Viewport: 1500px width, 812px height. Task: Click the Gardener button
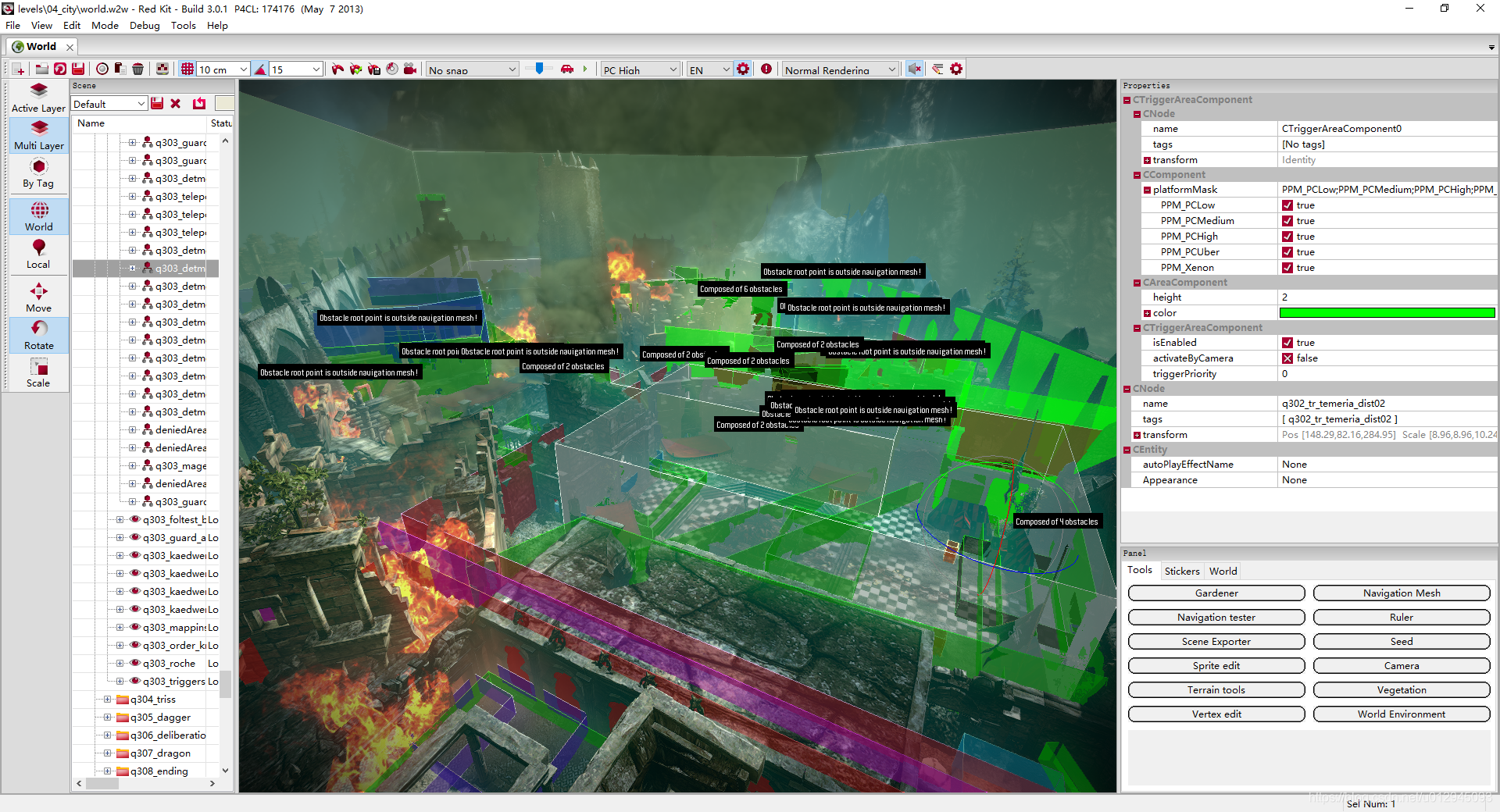tap(1216, 593)
